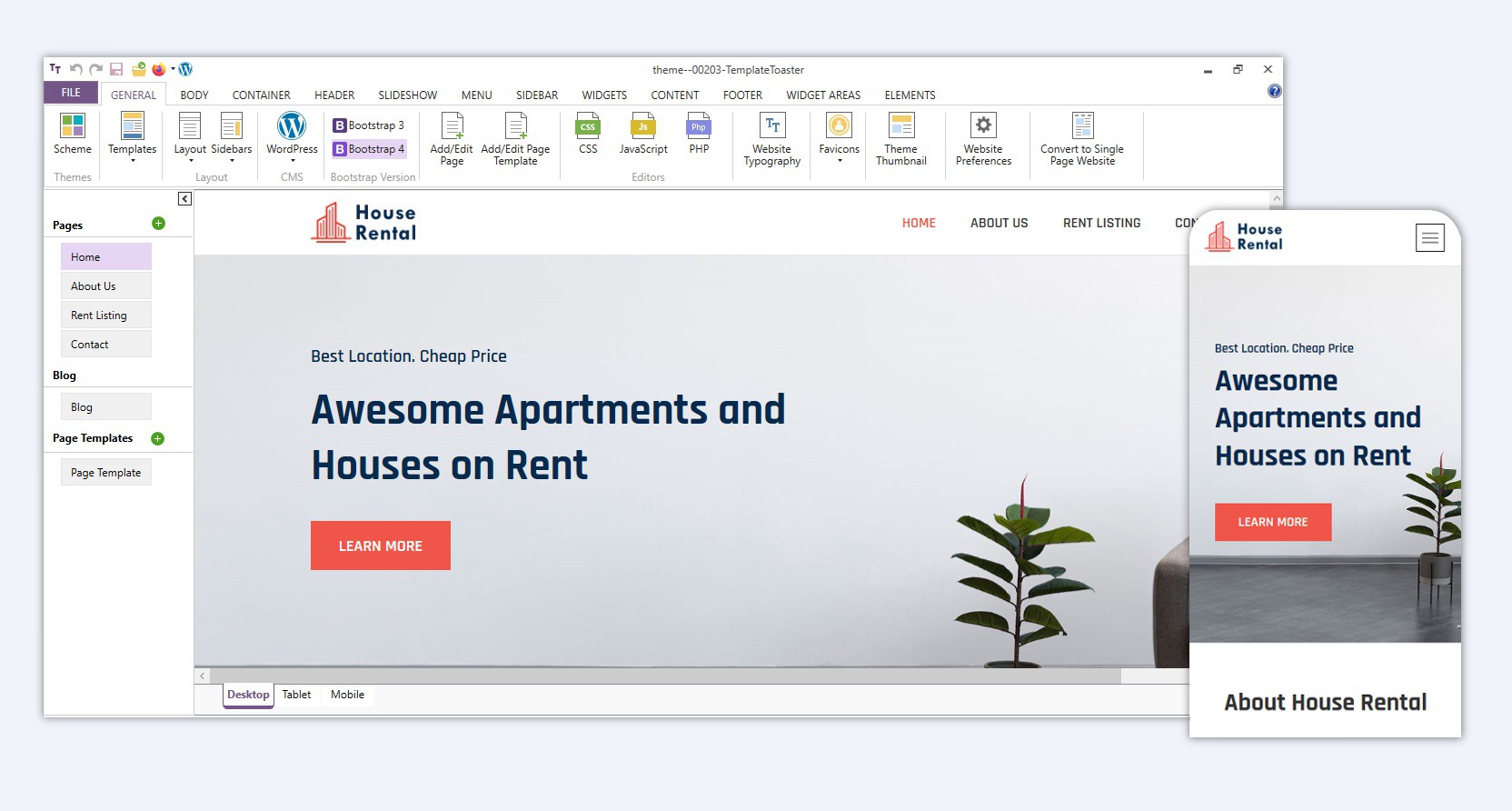
Task: Click the WordPress icon in quick access bar
Action: click(x=186, y=69)
